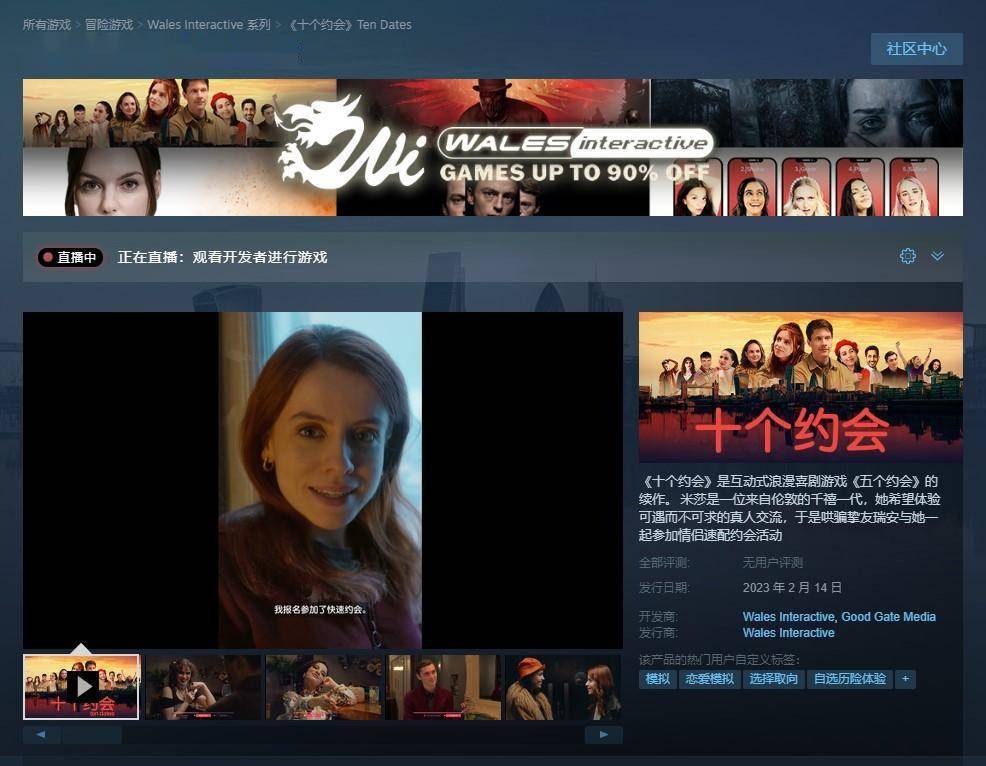The width and height of the screenshot is (986, 766).
Task: Open the 社区中心 community hub button
Action: pyautogui.click(x=916, y=49)
